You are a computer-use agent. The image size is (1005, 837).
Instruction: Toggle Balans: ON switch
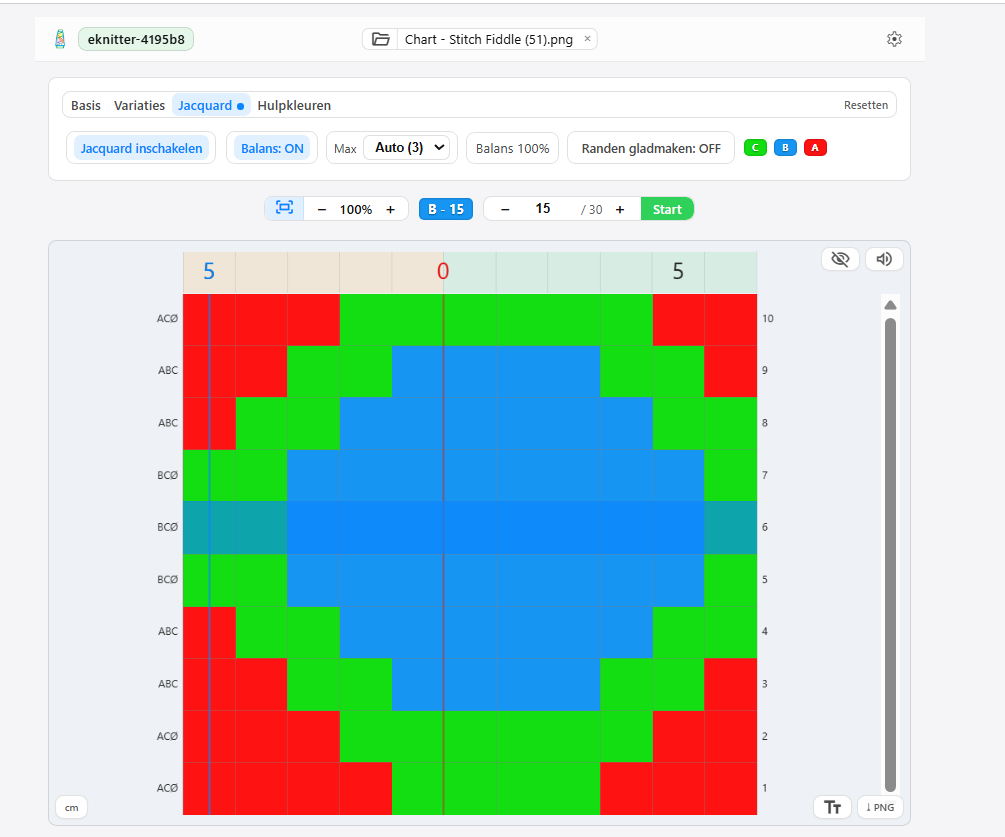pos(271,148)
